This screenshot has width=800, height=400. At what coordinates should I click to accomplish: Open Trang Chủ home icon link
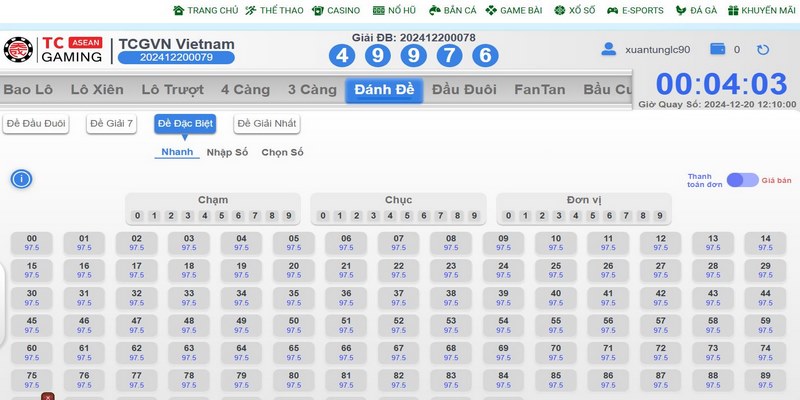click(x=206, y=10)
